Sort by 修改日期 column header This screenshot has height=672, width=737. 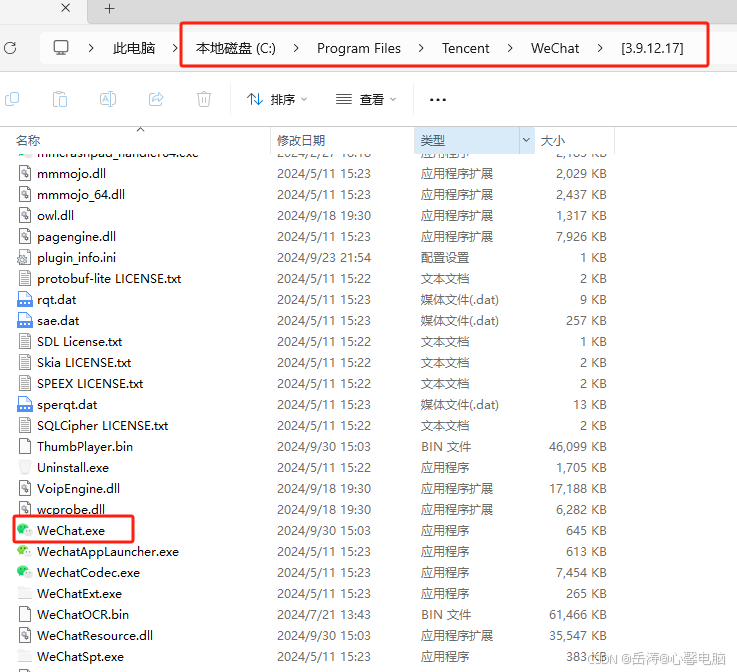(x=301, y=140)
